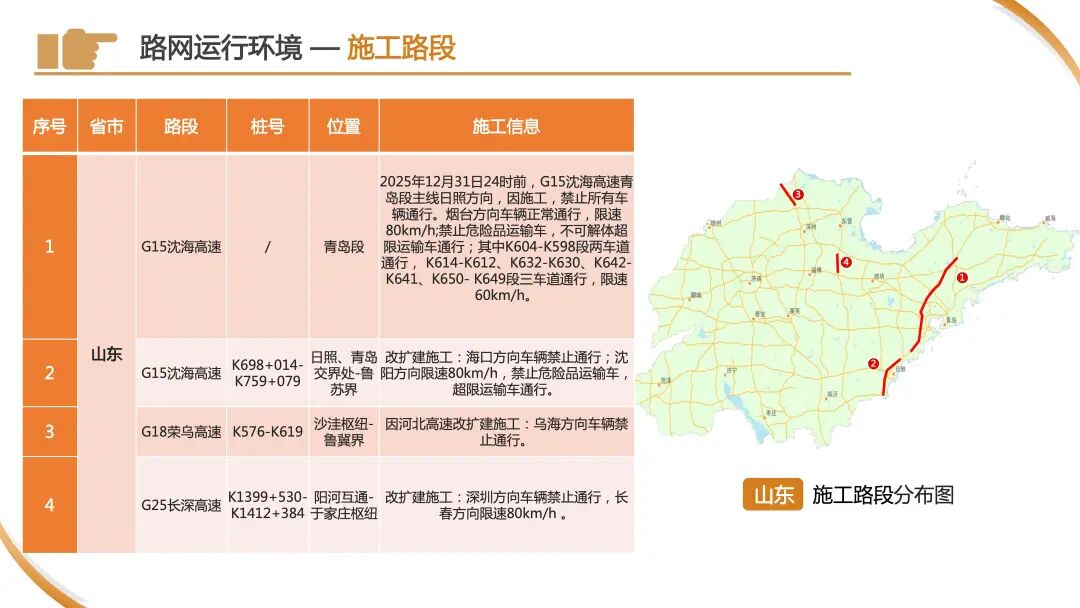
Task: Select row number 2 cell
Action: pyautogui.click(x=50, y=373)
